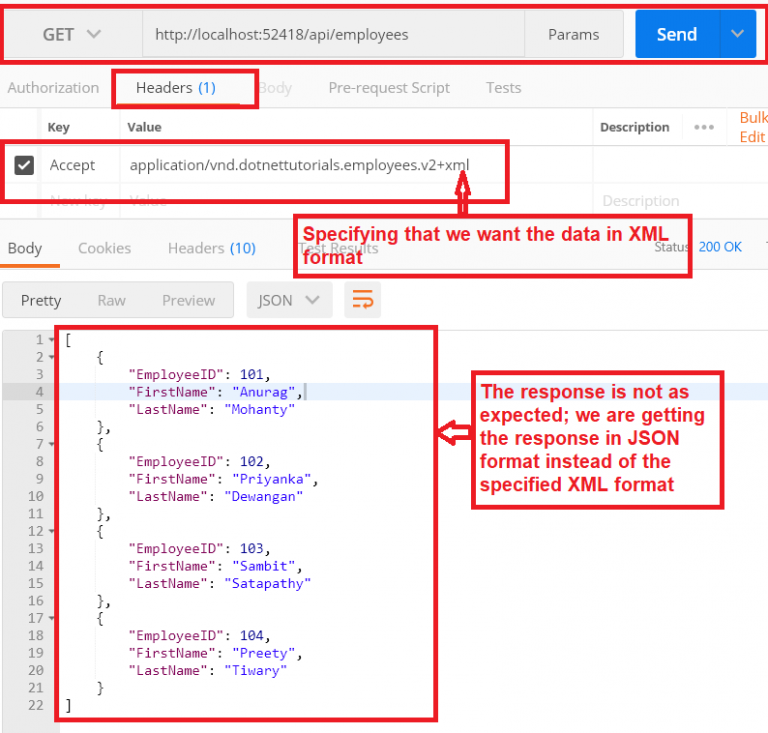Collapse the fold arrow at line 7
Viewport: 768px width, 733px height.
(51, 445)
